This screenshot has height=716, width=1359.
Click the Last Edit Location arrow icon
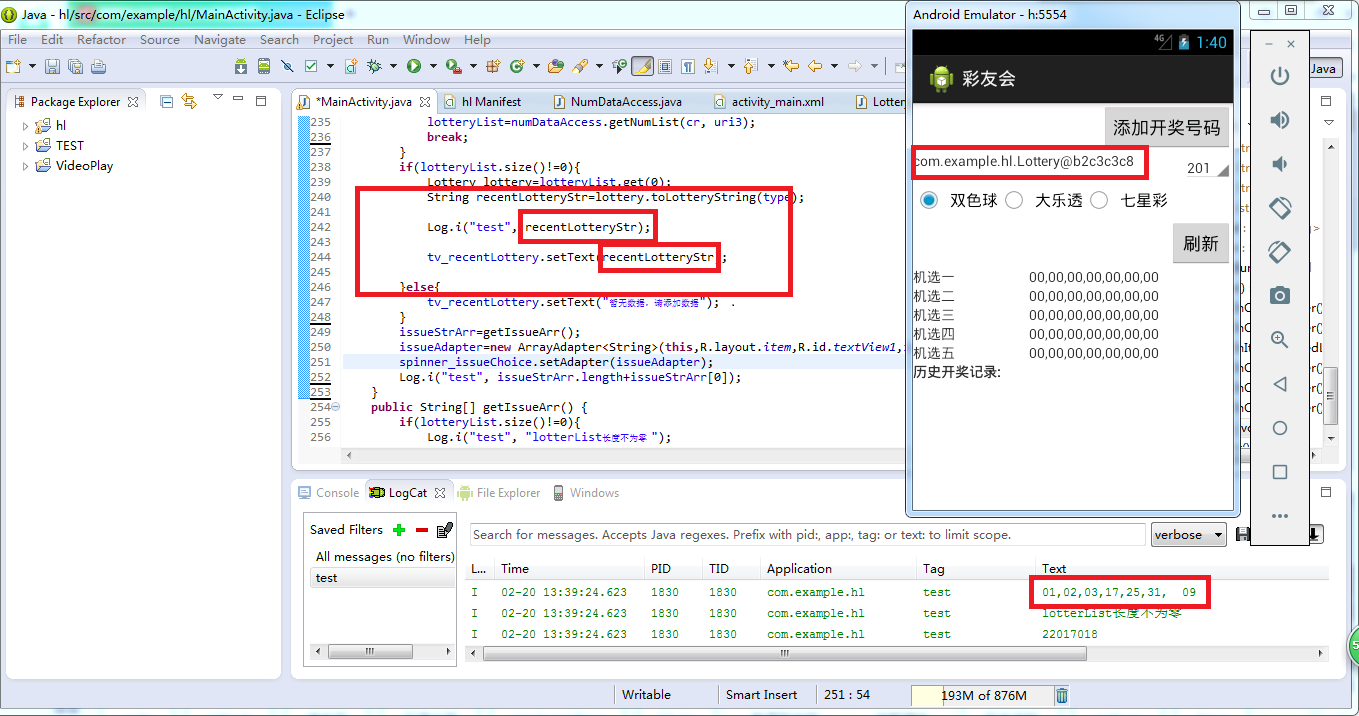tap(792, 67)
